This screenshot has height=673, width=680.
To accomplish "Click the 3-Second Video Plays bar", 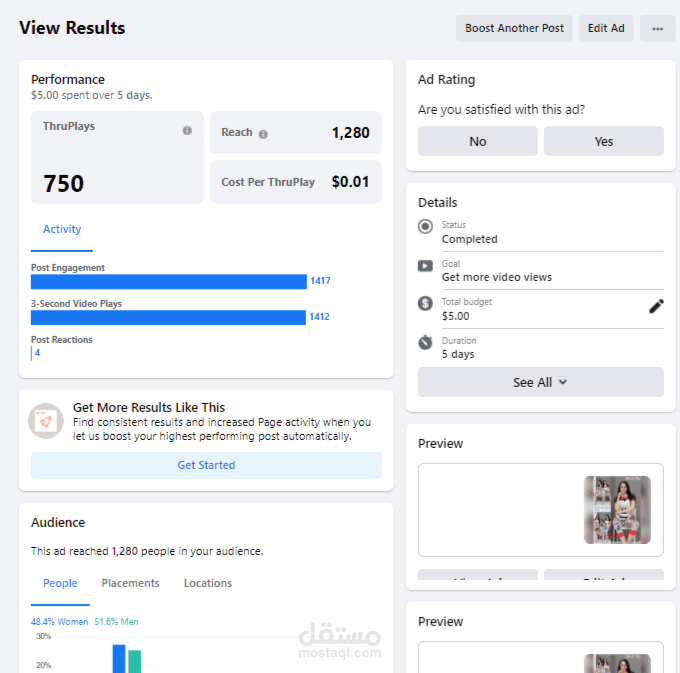I will coord(168,318).
